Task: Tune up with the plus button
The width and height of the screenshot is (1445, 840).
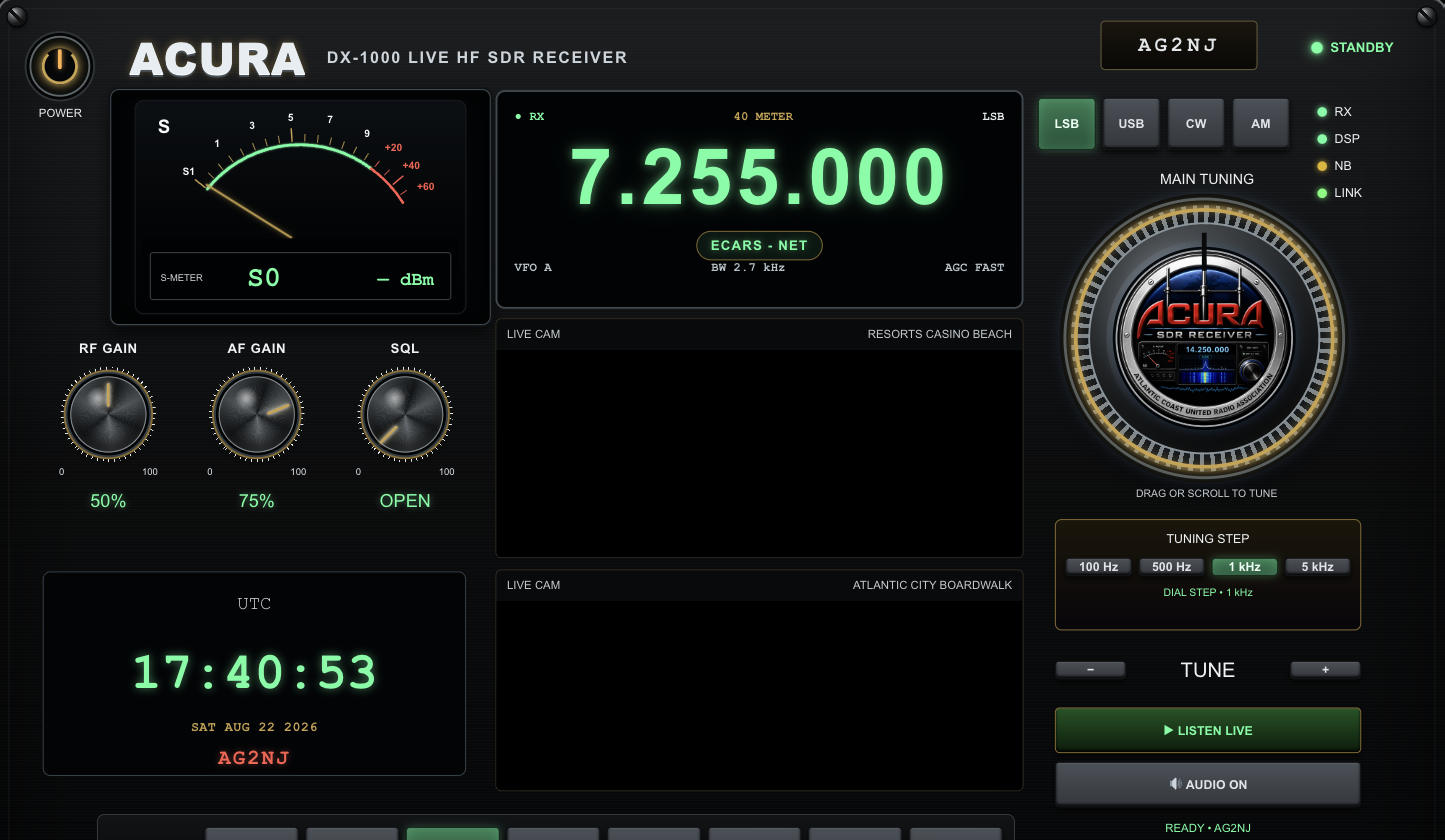Action: [x=1325, y=670]
